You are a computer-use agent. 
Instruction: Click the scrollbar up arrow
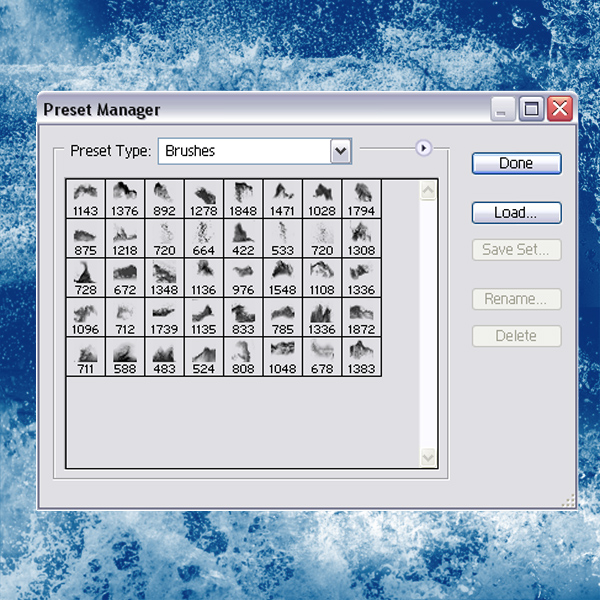coord(428,190)
